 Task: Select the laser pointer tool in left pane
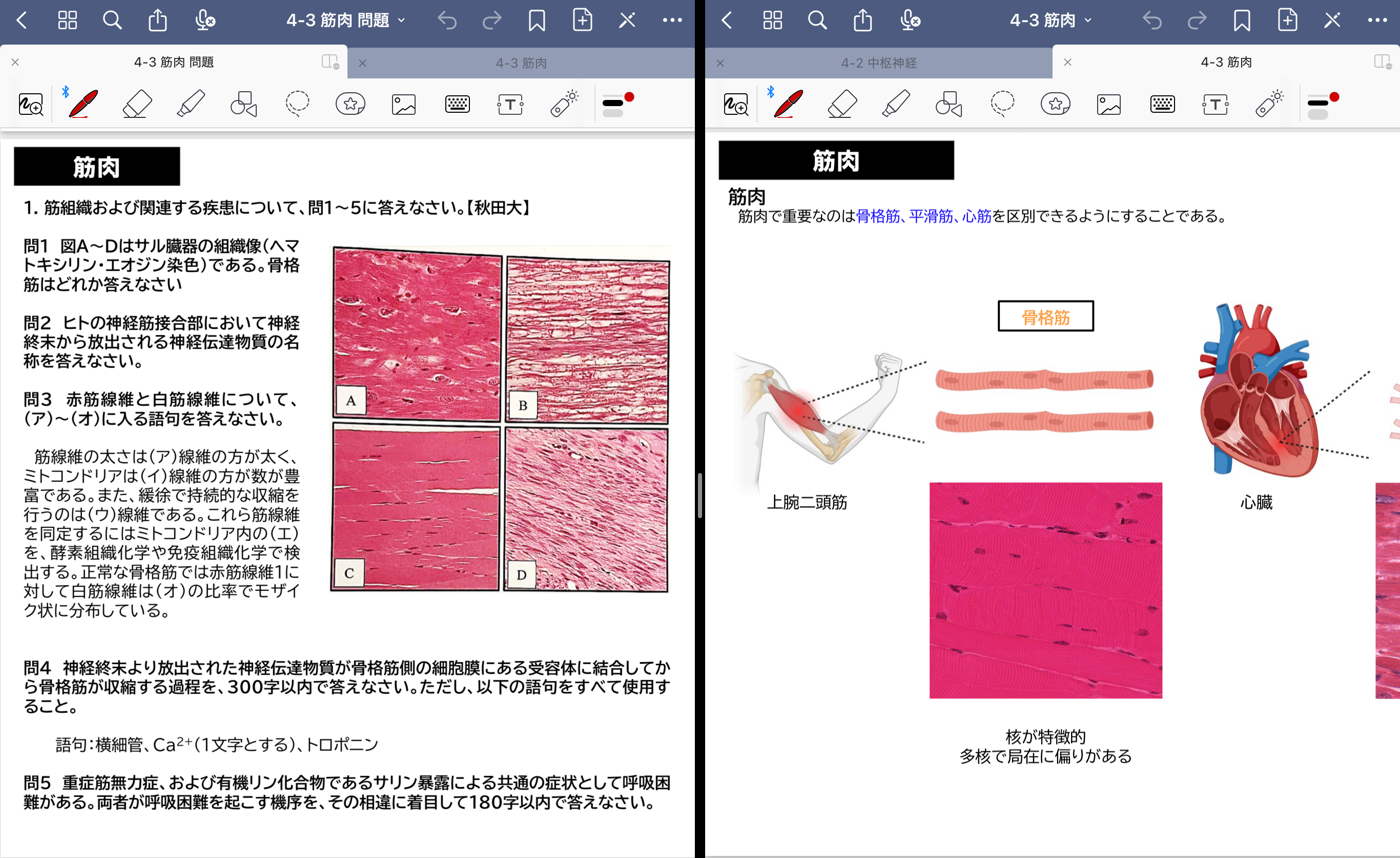[564, 104]
